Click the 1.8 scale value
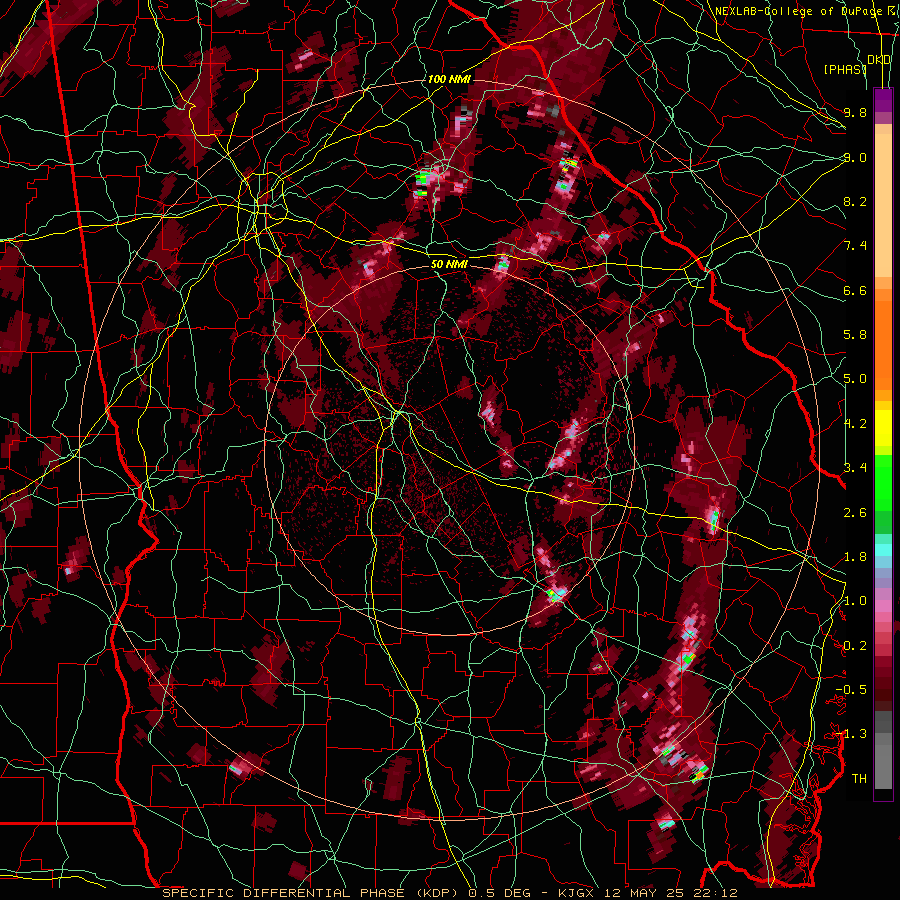The width and height of the screenshot is (900, 900). [x=855, y=557]
